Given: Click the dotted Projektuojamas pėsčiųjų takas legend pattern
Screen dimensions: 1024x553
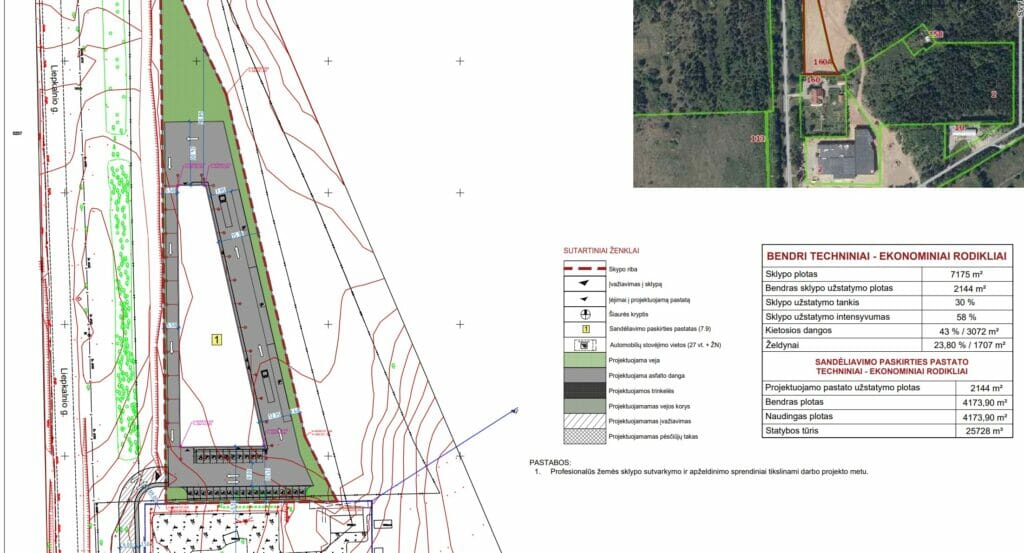Looking at the screenshot, I should tap(584, 436).
